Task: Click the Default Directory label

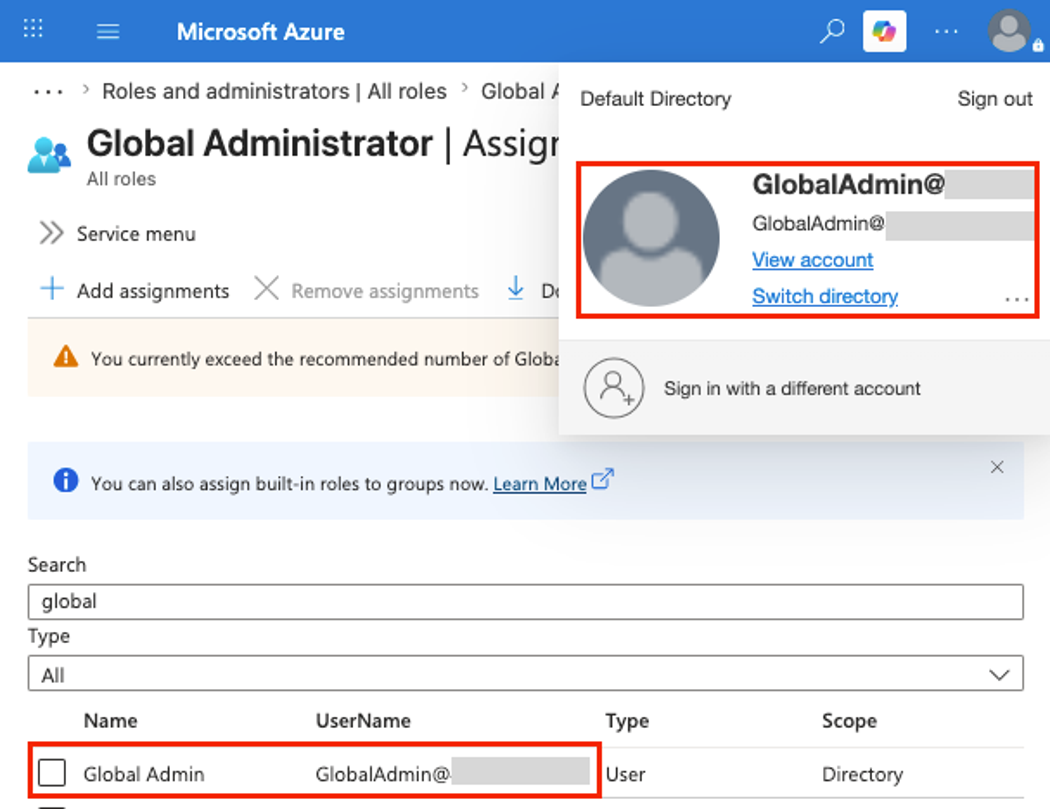Action: coord(656,99)
